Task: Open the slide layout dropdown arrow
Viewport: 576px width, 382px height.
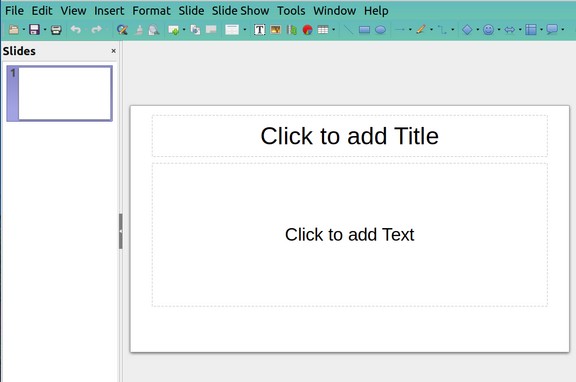Action: pyautogui.click(x=245, y=30)
